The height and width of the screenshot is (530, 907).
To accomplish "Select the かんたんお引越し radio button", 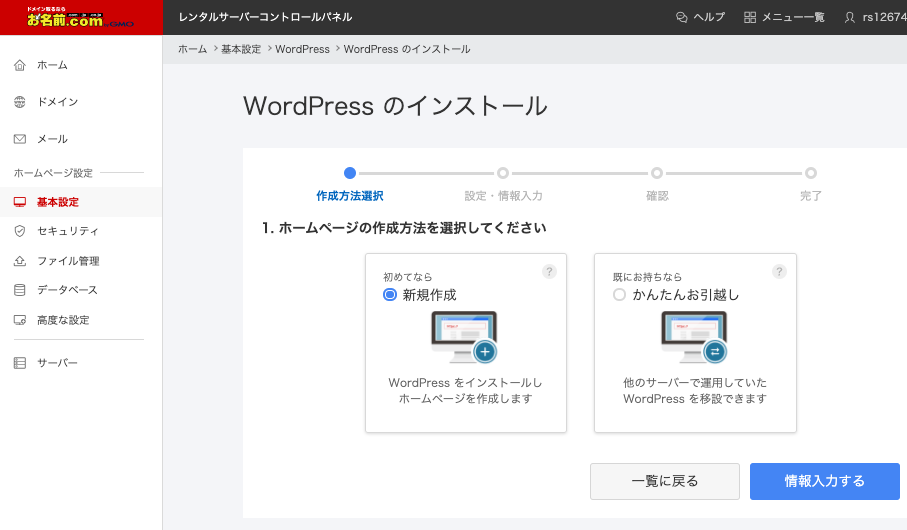I will click(x=619, y=295).
